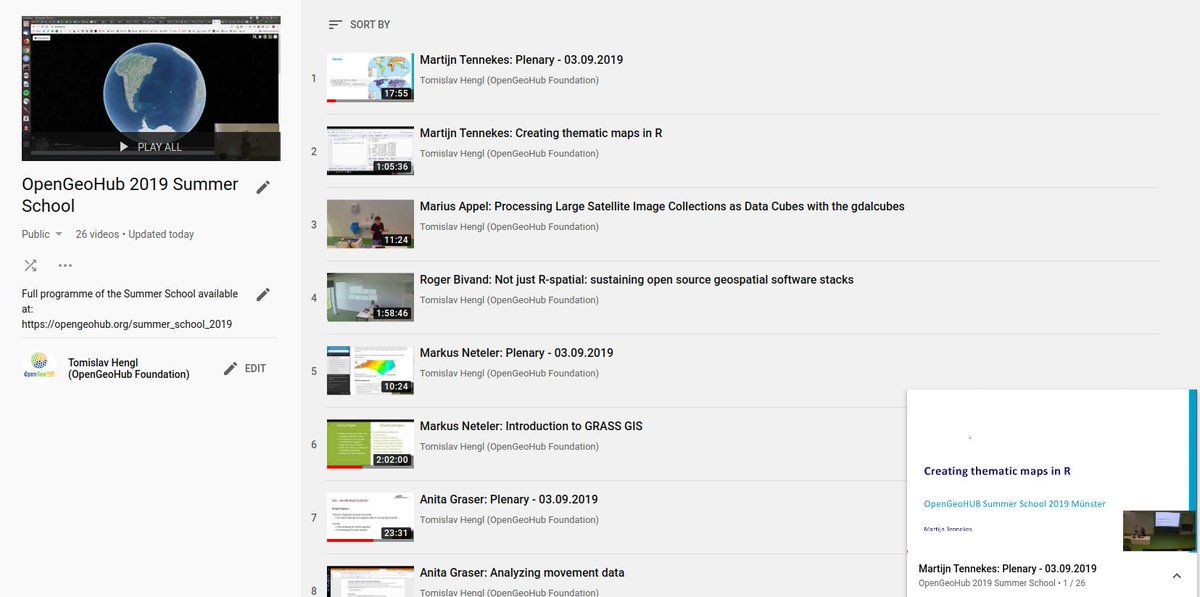1200x597 pixels.
Task: Open Anita Graser: Plenary video title
Action: 509,499
